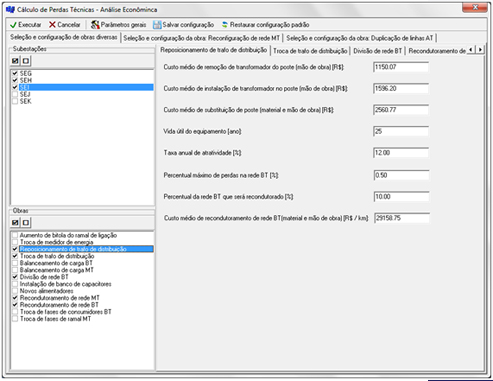The image size is (493, 381).
Task: Edit Percentual da rede BT recondutorado field
Action: tap(401, 197)
